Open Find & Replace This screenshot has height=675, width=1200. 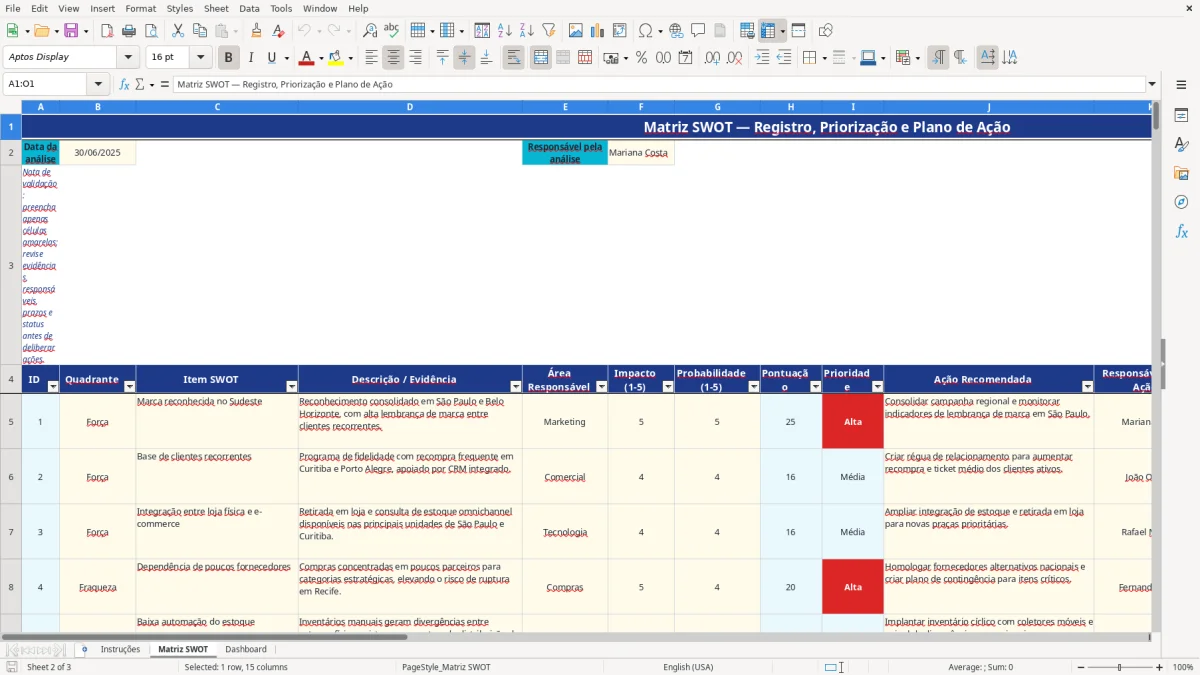click(x=370, y=31)
